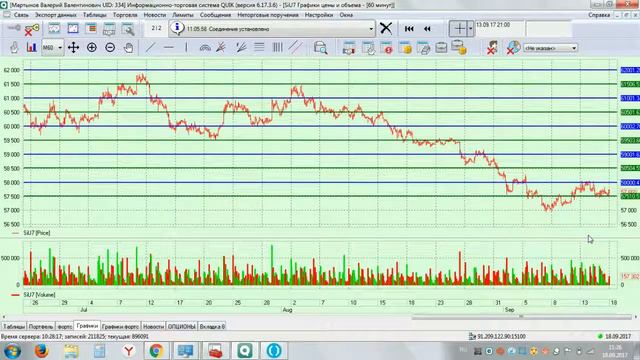This screenshot has width=640, height=360.
Task: Click the black X clear messages icon
Action: (386, 29)
